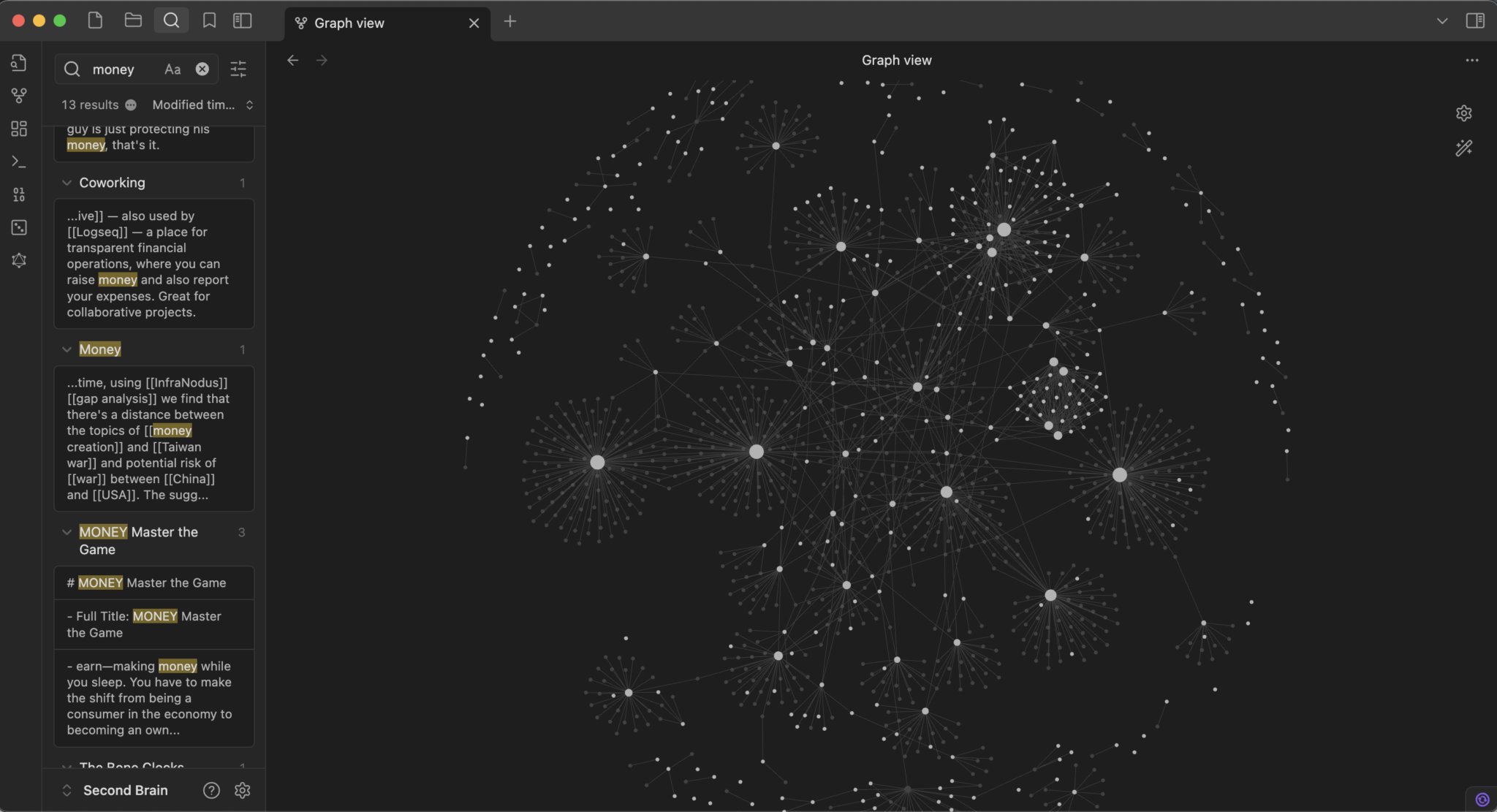Navigate forward with right arrow
The width and height of the screenshot is (1497, 812).
coord(322,60)
